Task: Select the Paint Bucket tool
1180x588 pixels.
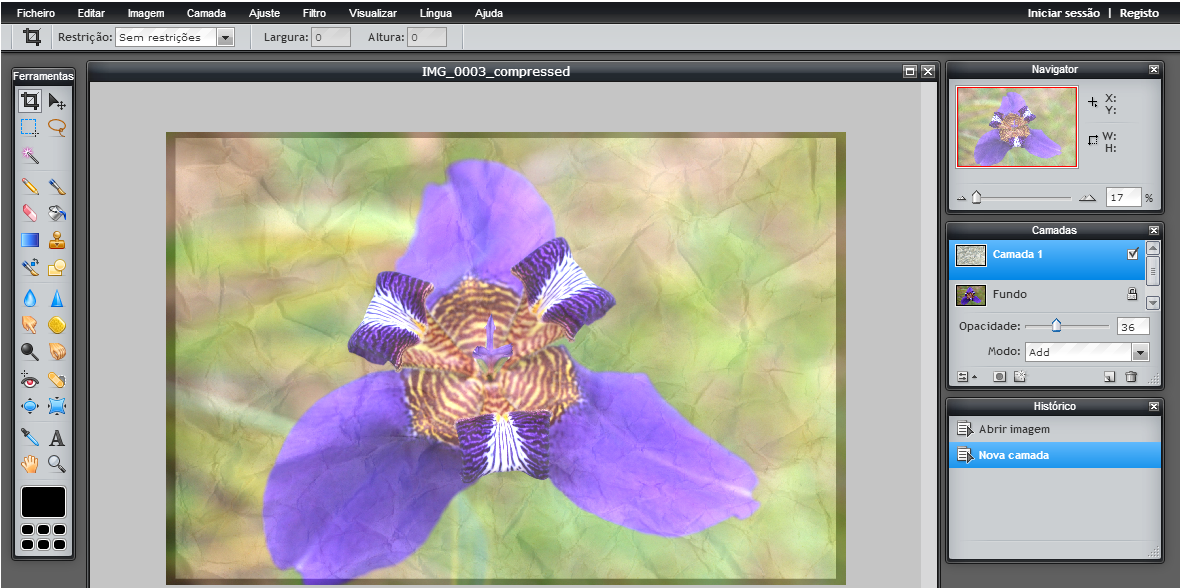Action: (x=56, y=213)
